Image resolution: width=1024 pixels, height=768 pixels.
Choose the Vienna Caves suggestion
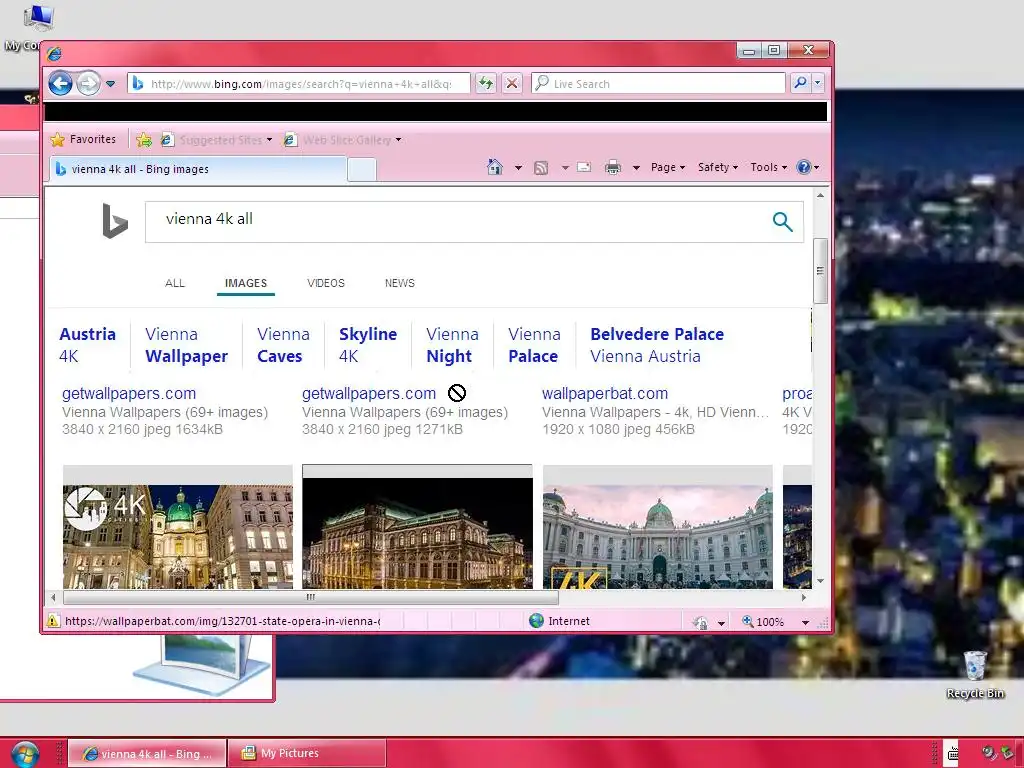(x=283, y=345)
